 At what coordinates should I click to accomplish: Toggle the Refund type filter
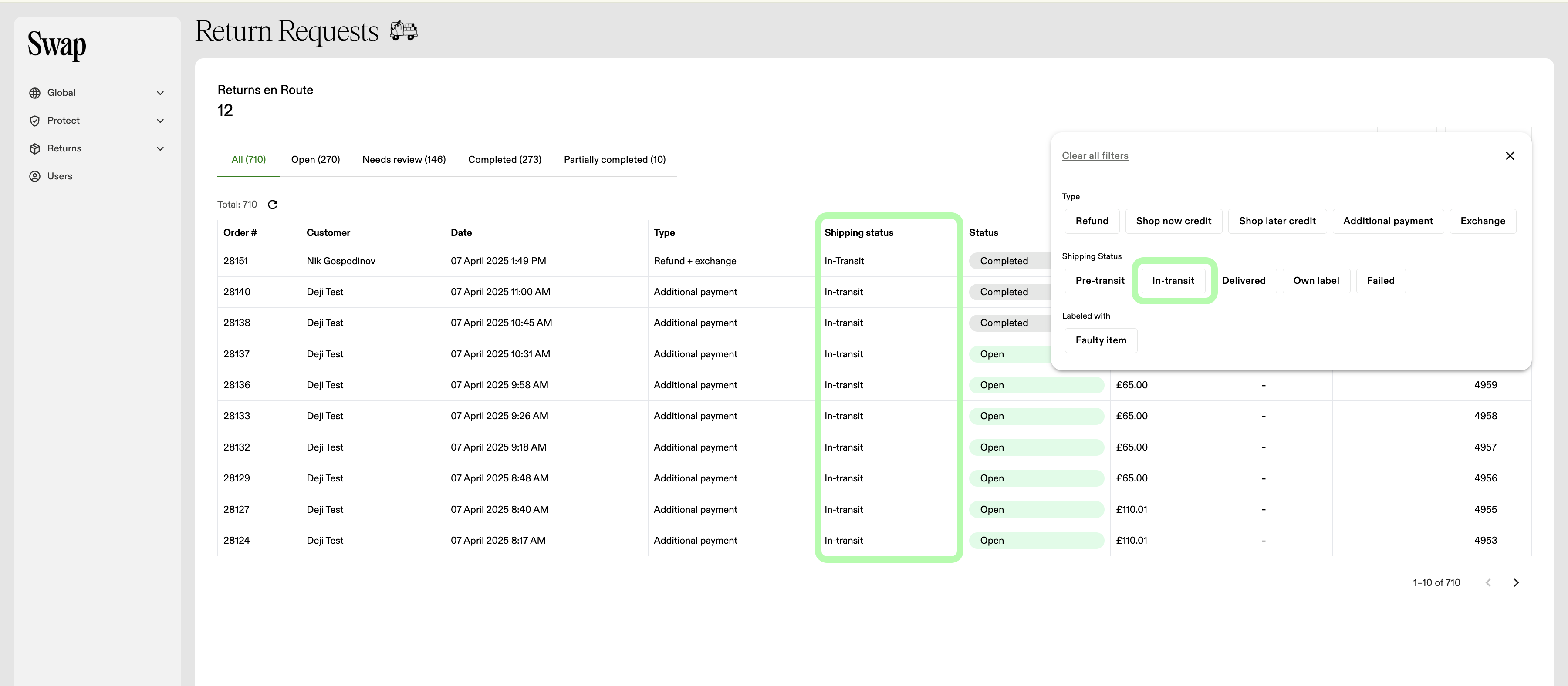click(x=1092, y=221)
